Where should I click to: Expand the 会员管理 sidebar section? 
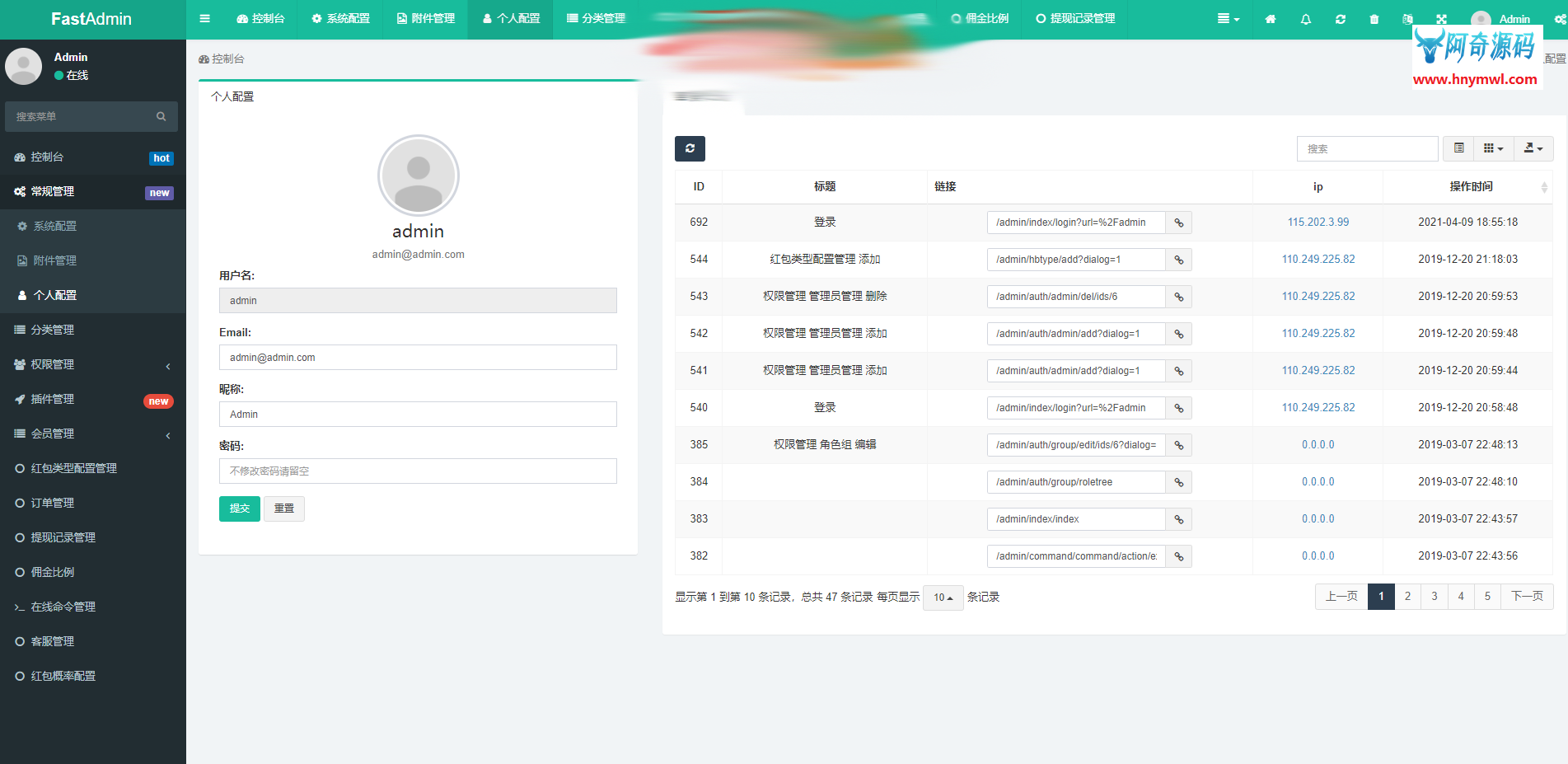point(91,434)
